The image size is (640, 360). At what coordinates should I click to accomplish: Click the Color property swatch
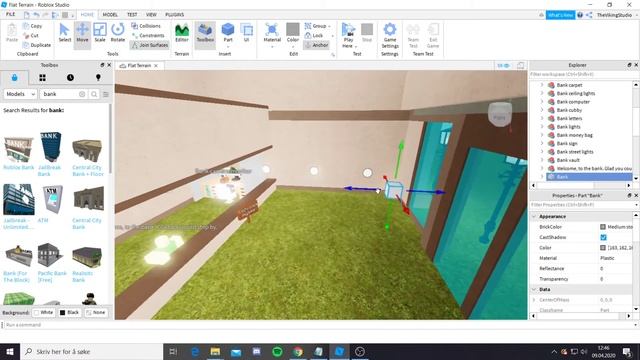tap(603, 248)
